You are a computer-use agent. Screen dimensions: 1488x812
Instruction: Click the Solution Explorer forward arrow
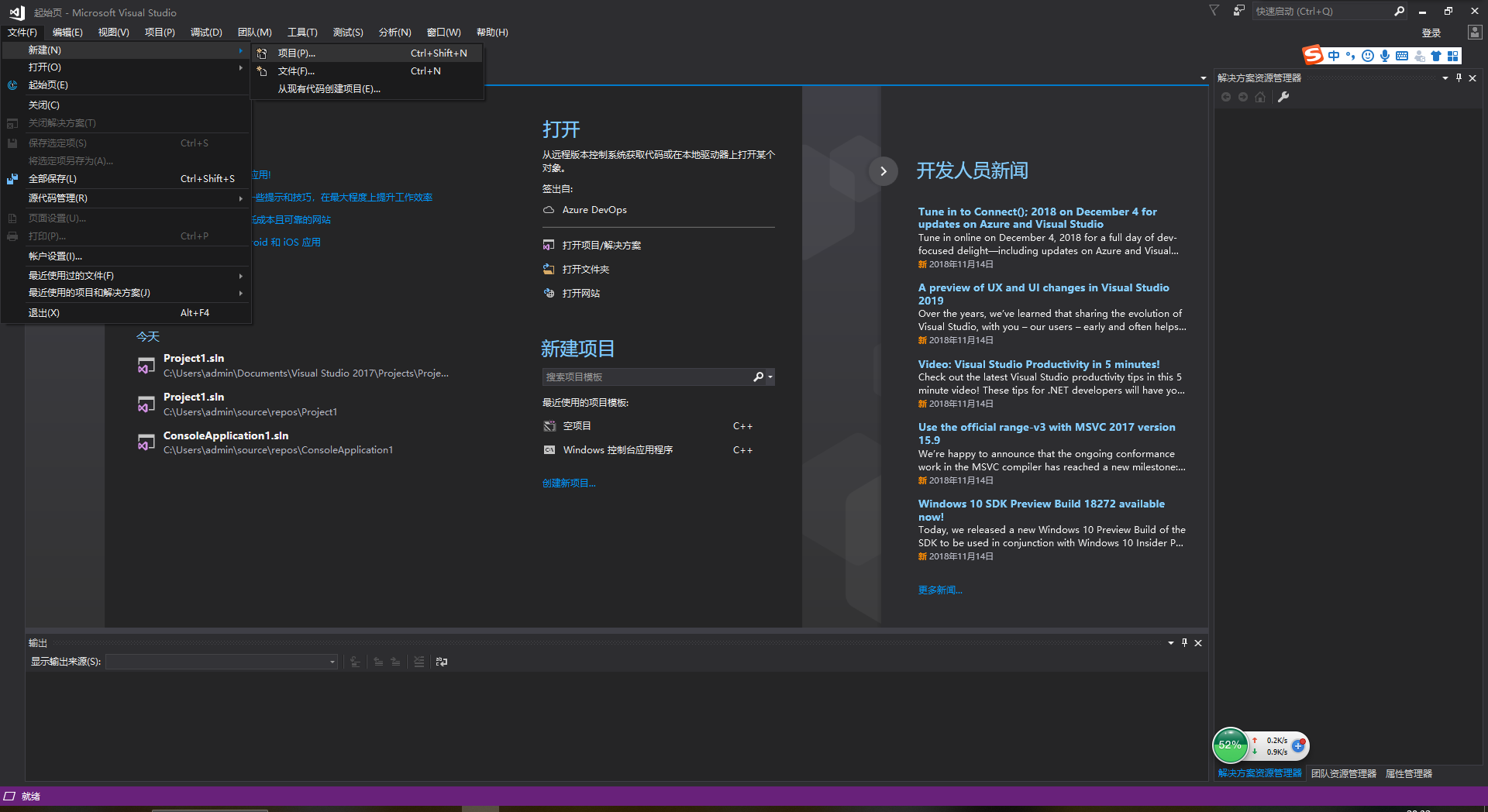(1243, 97)
